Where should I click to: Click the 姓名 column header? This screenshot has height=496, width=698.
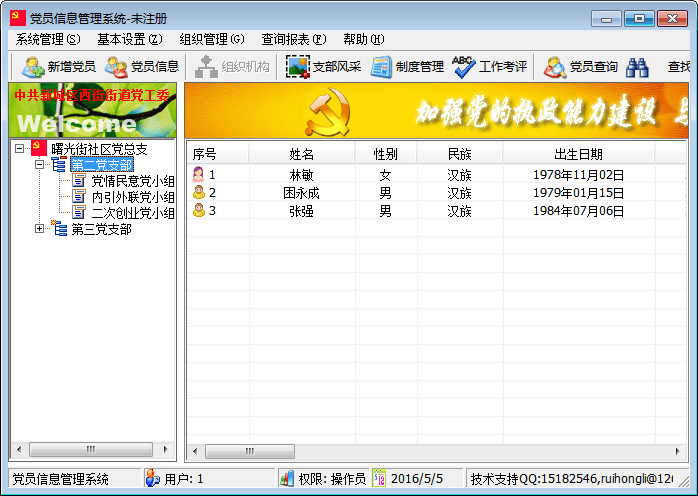(x=301, y=153)
